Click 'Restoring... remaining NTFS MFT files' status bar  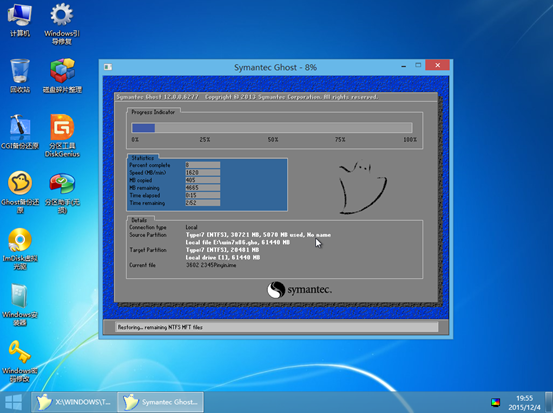(x=276, y=327)
